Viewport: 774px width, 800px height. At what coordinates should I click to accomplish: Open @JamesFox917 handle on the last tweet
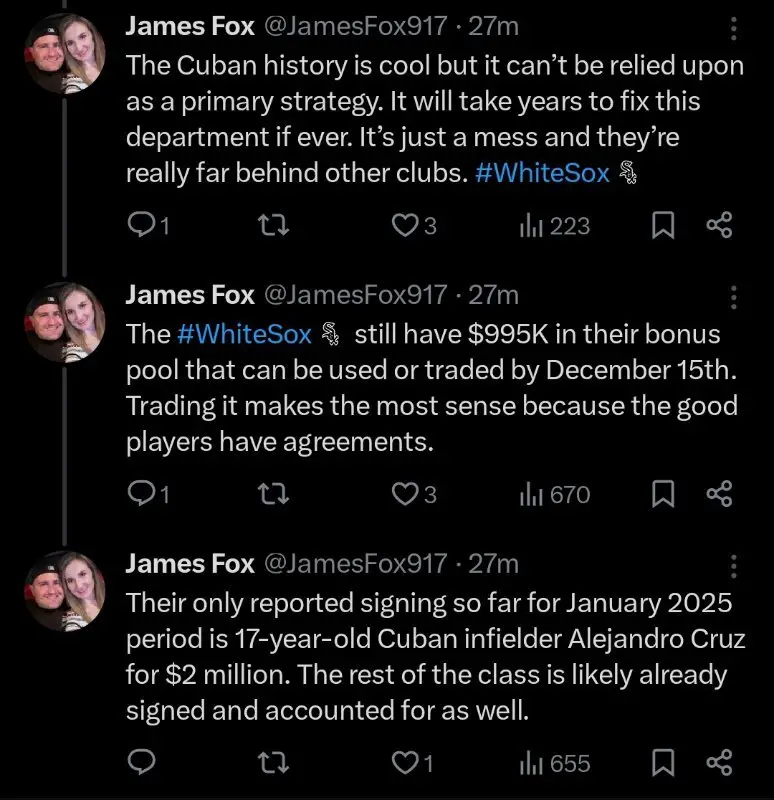click(x=354, y=564)
